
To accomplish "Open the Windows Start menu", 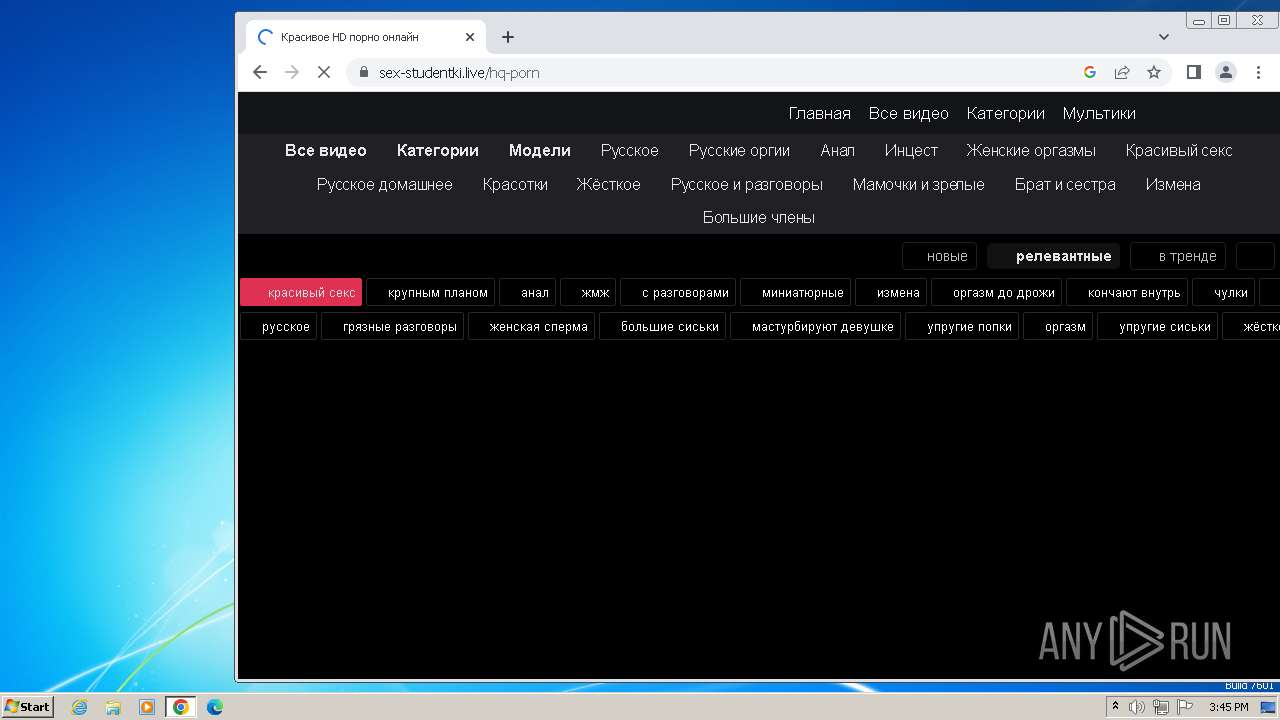I will tap(27, 706).
